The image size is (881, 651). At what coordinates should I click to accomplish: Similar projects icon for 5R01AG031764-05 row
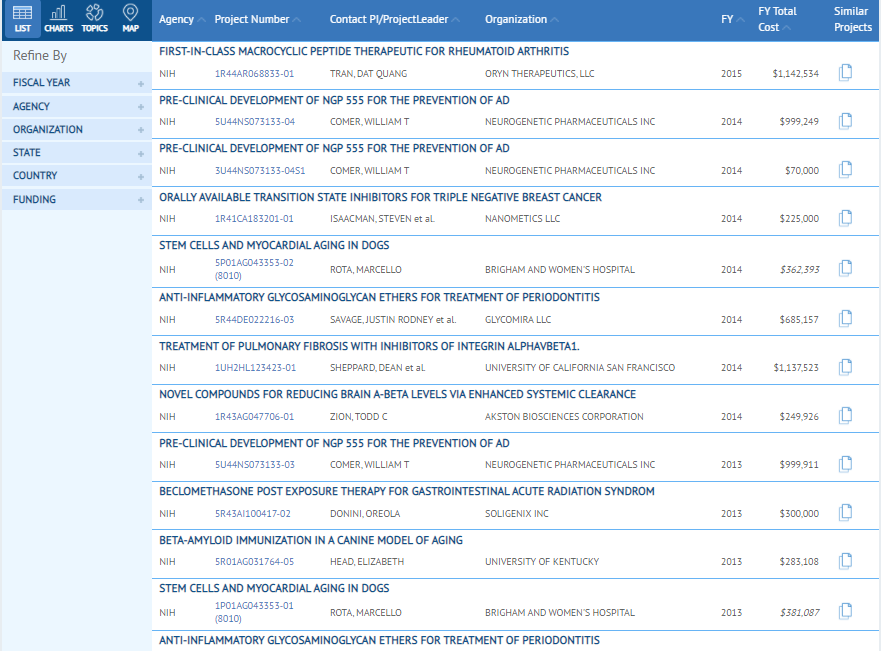coord(845,561)
